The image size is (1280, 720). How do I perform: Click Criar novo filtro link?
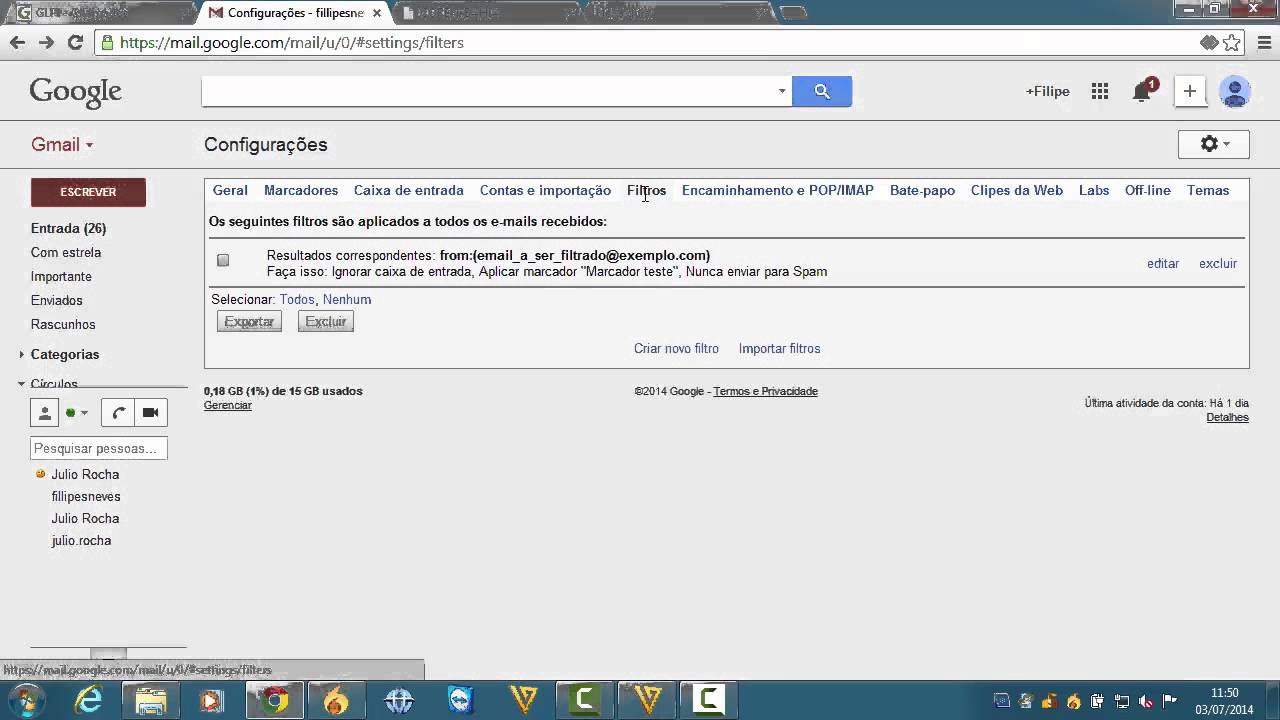pos(676,348)
